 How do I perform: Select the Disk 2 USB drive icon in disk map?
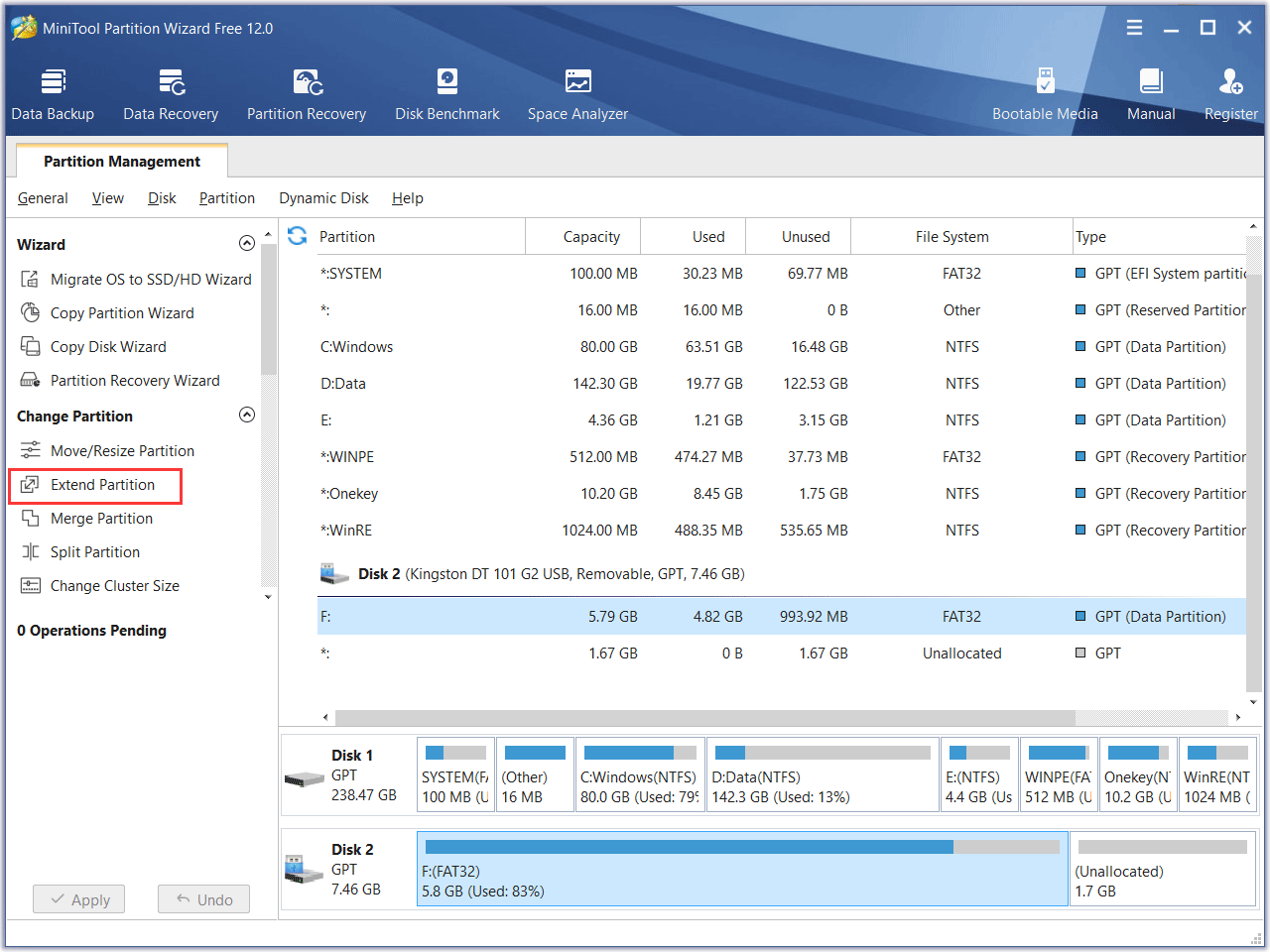click(305, 870)
